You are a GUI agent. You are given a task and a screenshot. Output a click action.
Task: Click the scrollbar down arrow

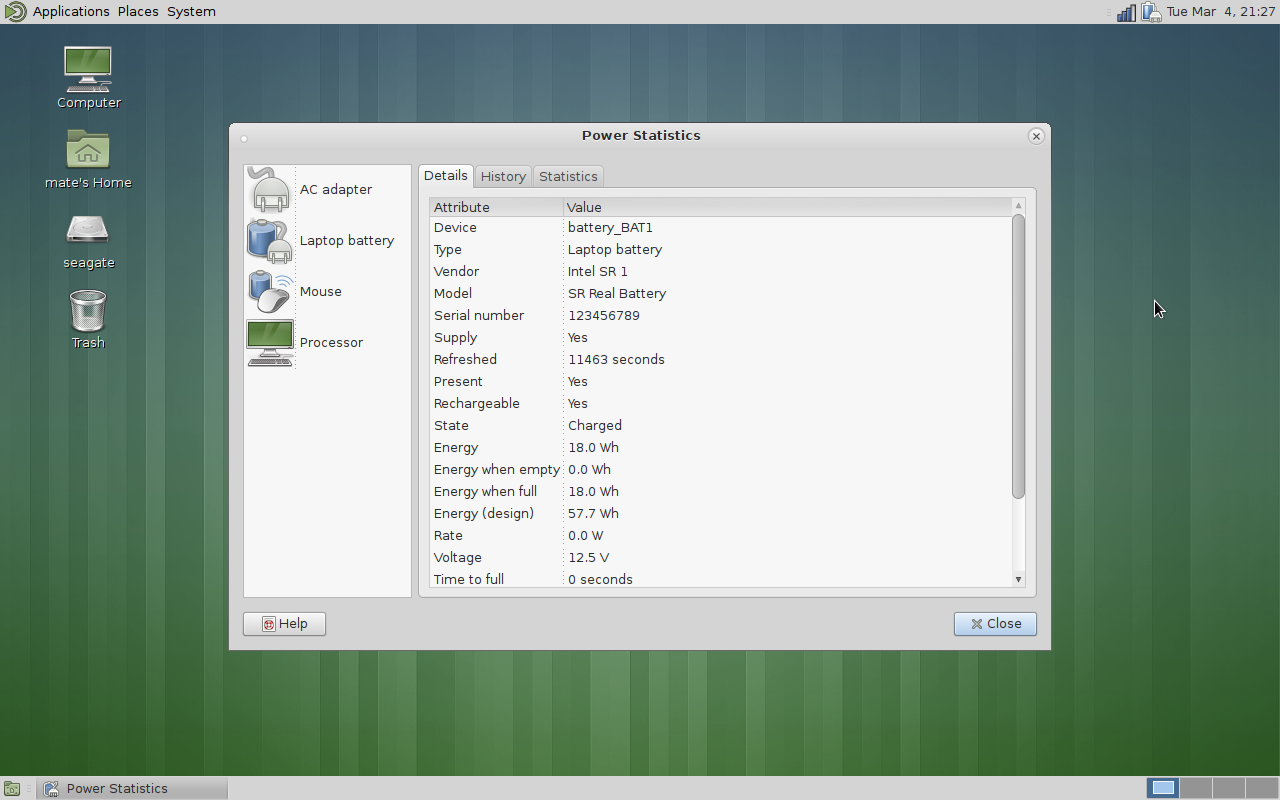[1018, 579]
